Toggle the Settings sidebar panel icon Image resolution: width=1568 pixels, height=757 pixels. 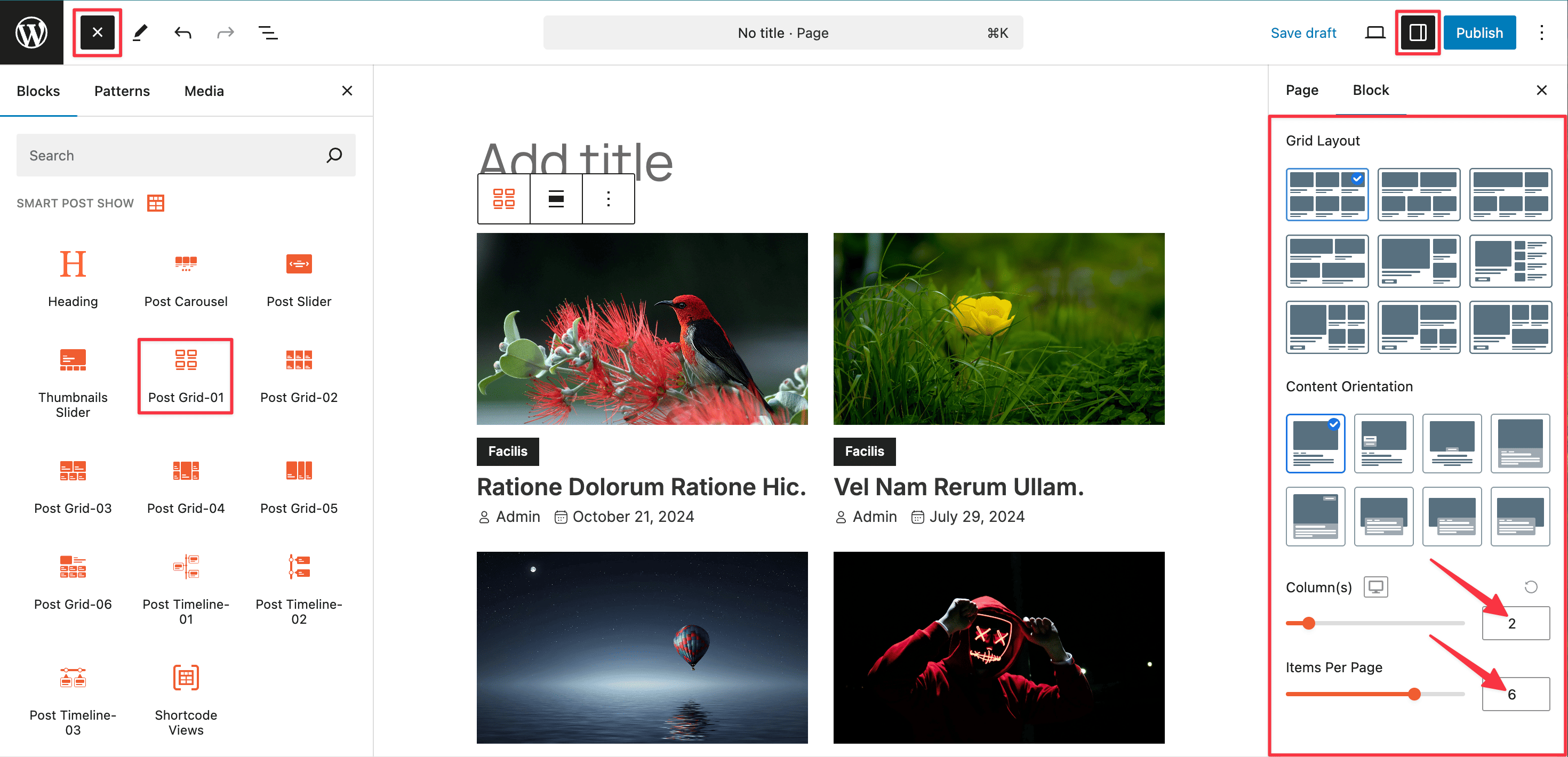[1418, 33]
